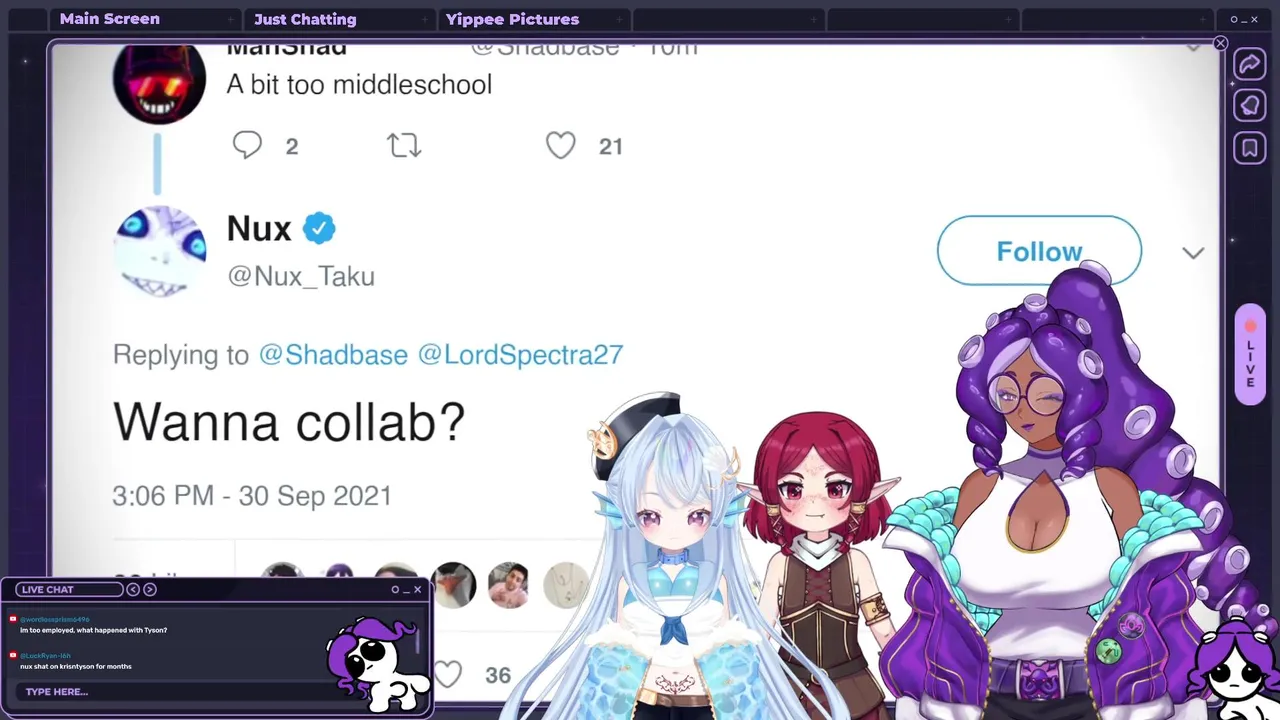Click the notification bell icon
1280x720 pixels.
click(x=1250, y=106)
